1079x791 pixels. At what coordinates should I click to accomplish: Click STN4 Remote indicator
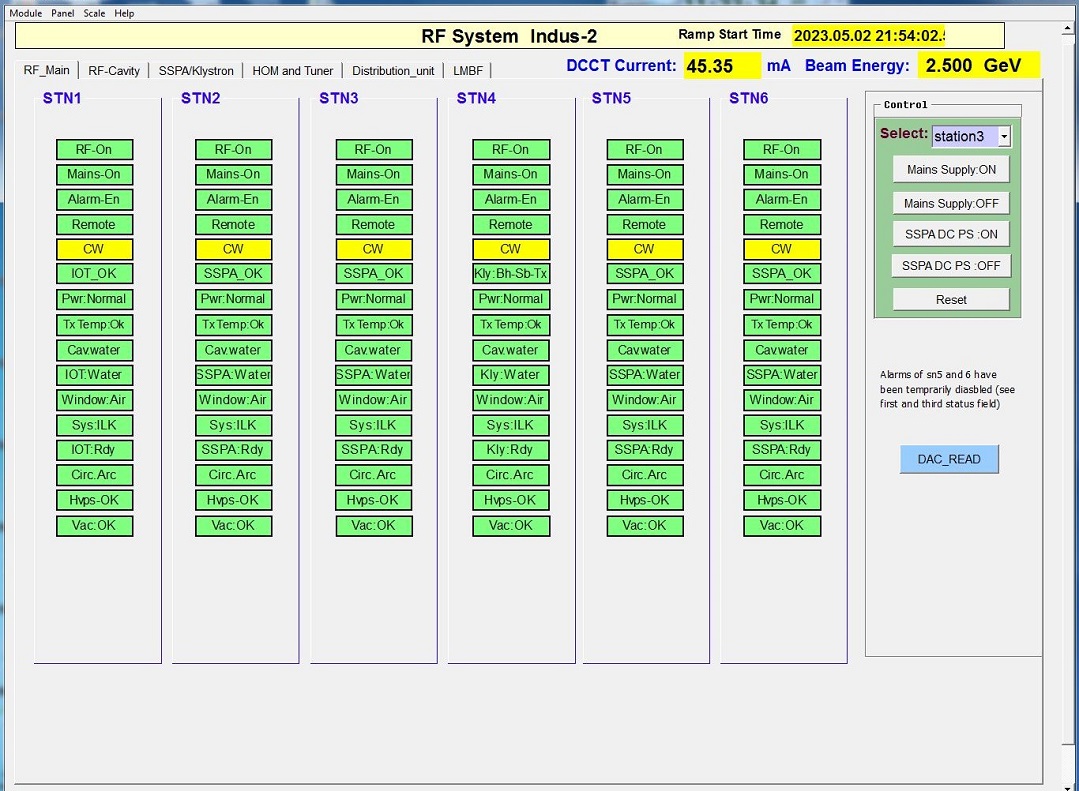point(511,224)
